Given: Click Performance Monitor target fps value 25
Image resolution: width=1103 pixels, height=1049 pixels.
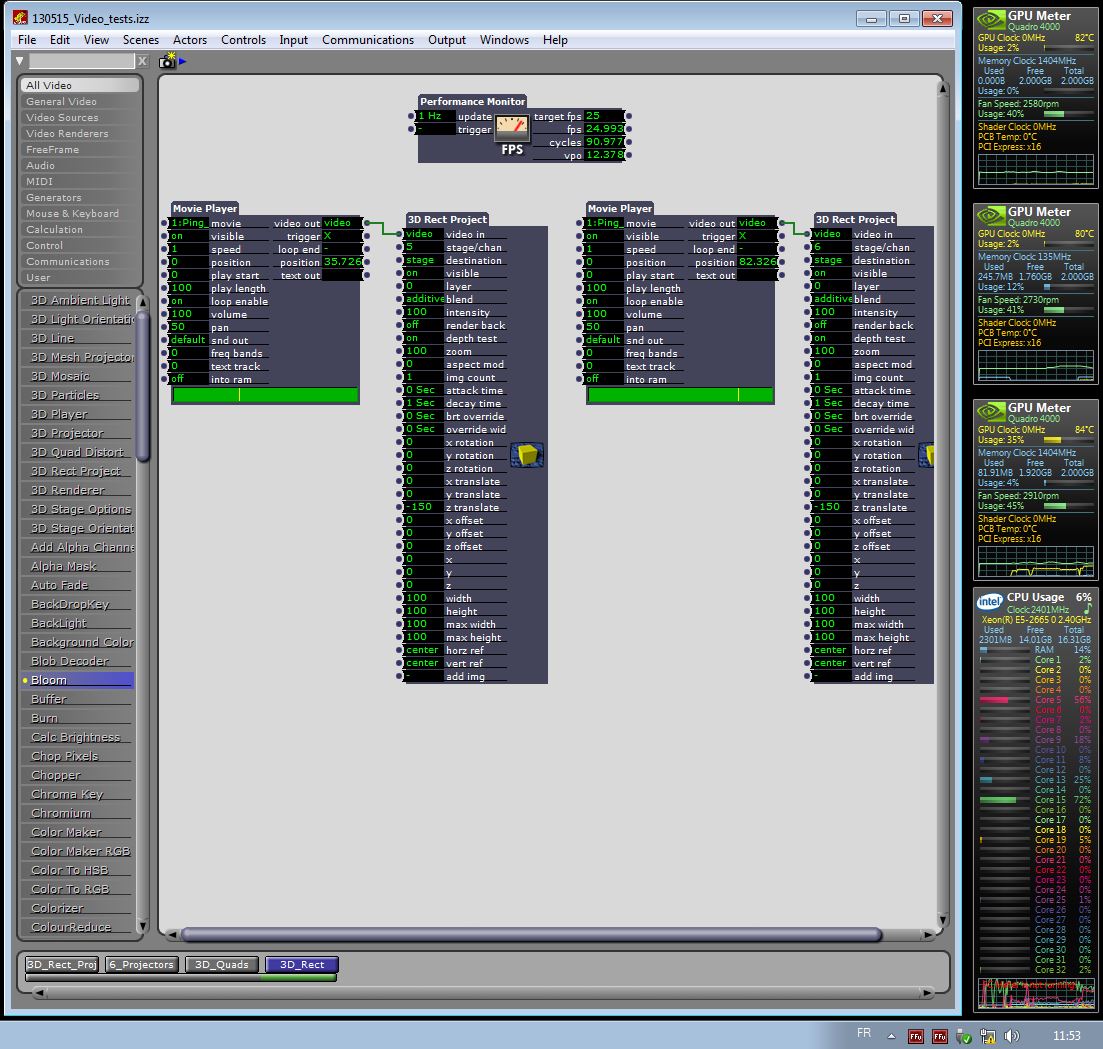Looking at the screenshot, I should coord(604,116).
